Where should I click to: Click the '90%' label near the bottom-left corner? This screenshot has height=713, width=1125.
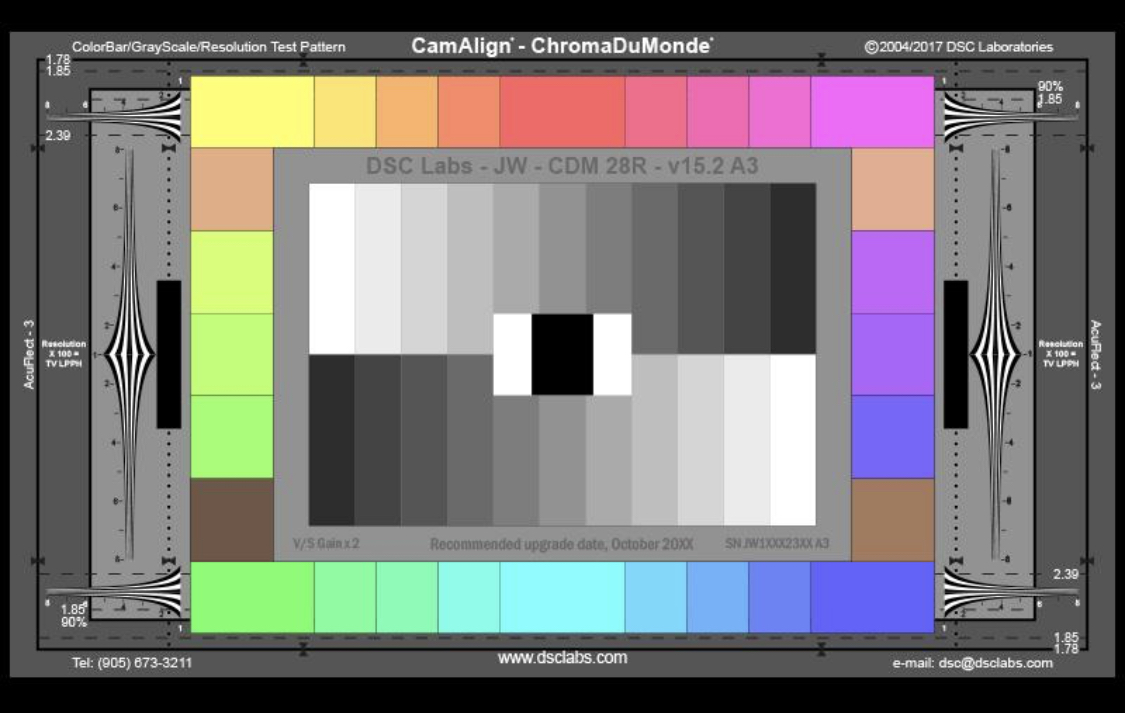[73, 623]
